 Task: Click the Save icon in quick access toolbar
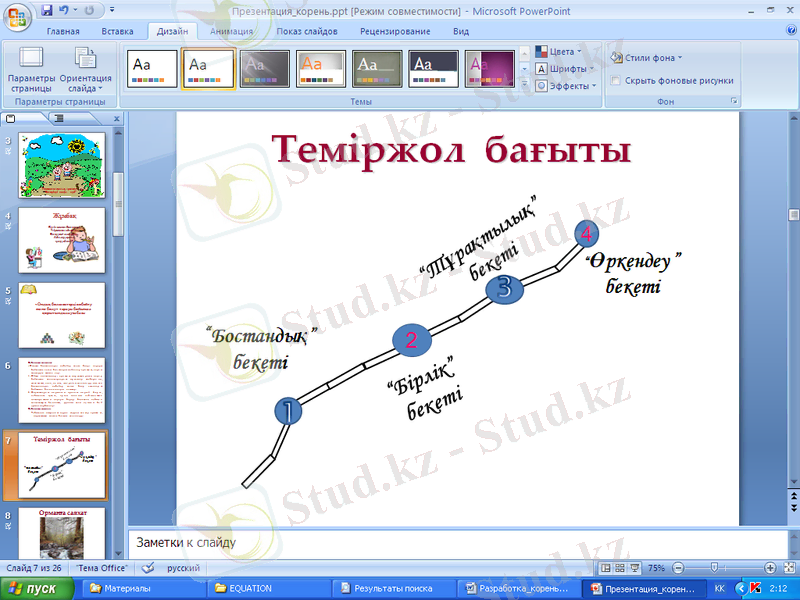coord(47,11)
